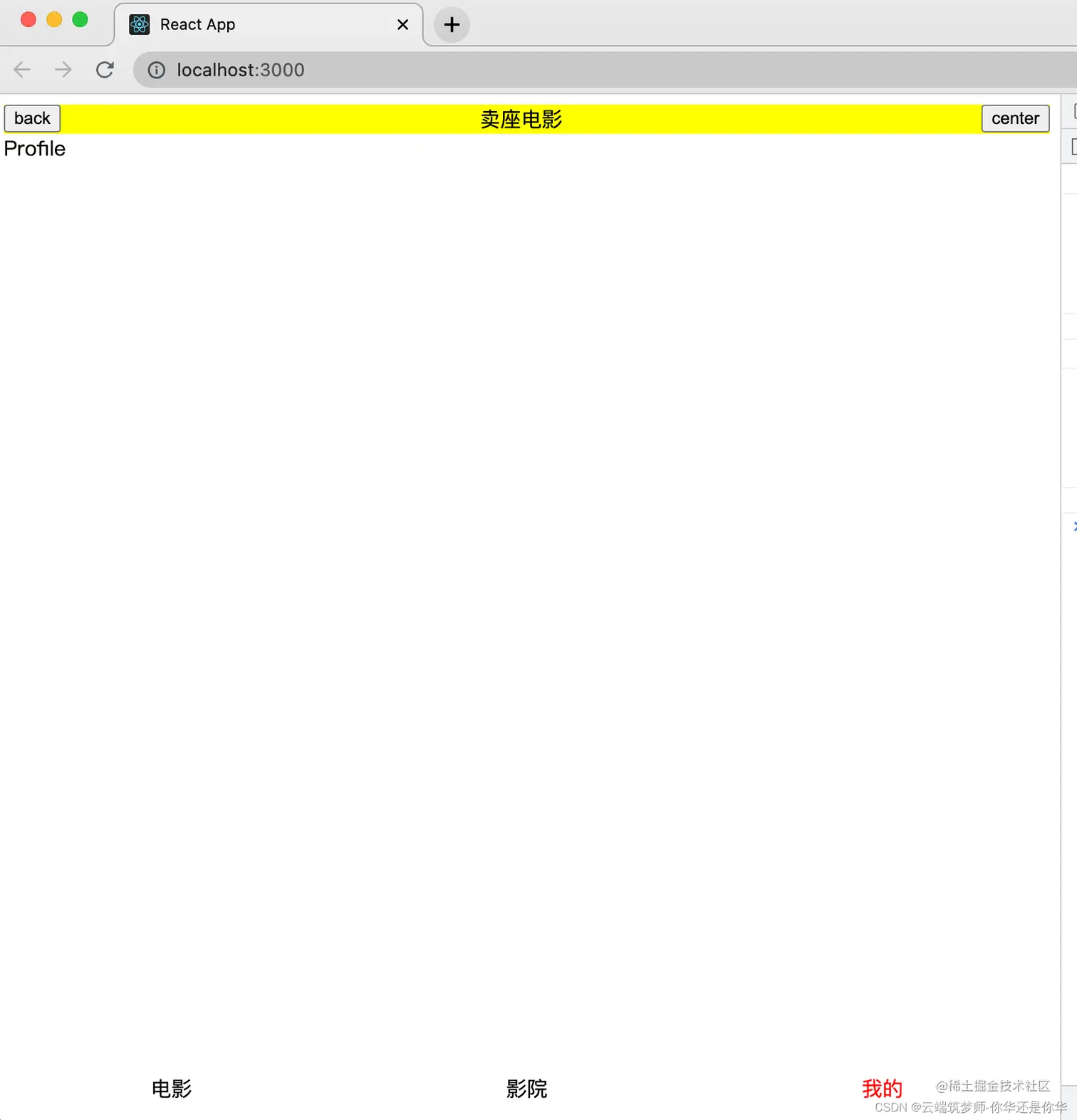Close the React App tab
Image resolution: width=1077 pixels, height=1120 pixels.
point(402,25)
